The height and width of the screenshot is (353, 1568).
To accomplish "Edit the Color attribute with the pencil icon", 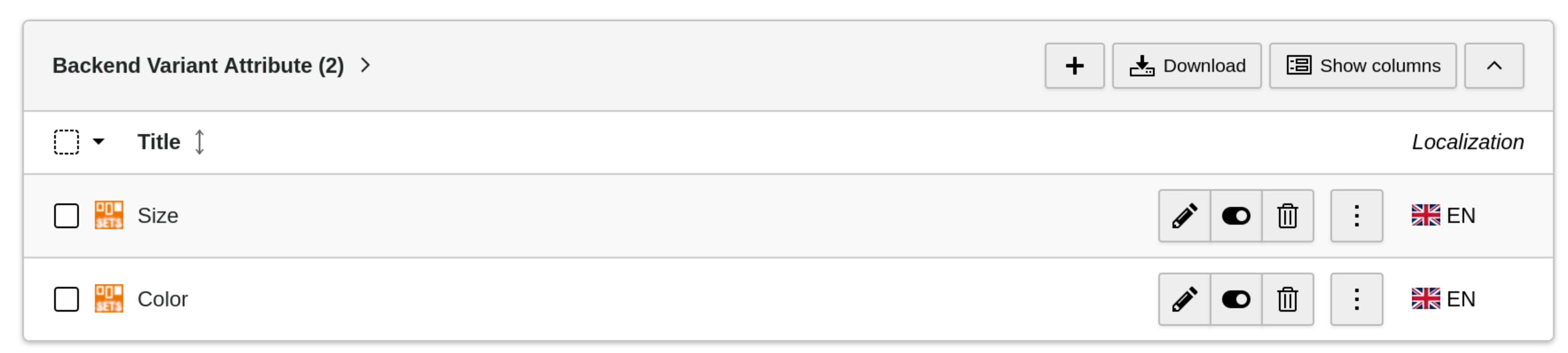I will coord(1184,299).
